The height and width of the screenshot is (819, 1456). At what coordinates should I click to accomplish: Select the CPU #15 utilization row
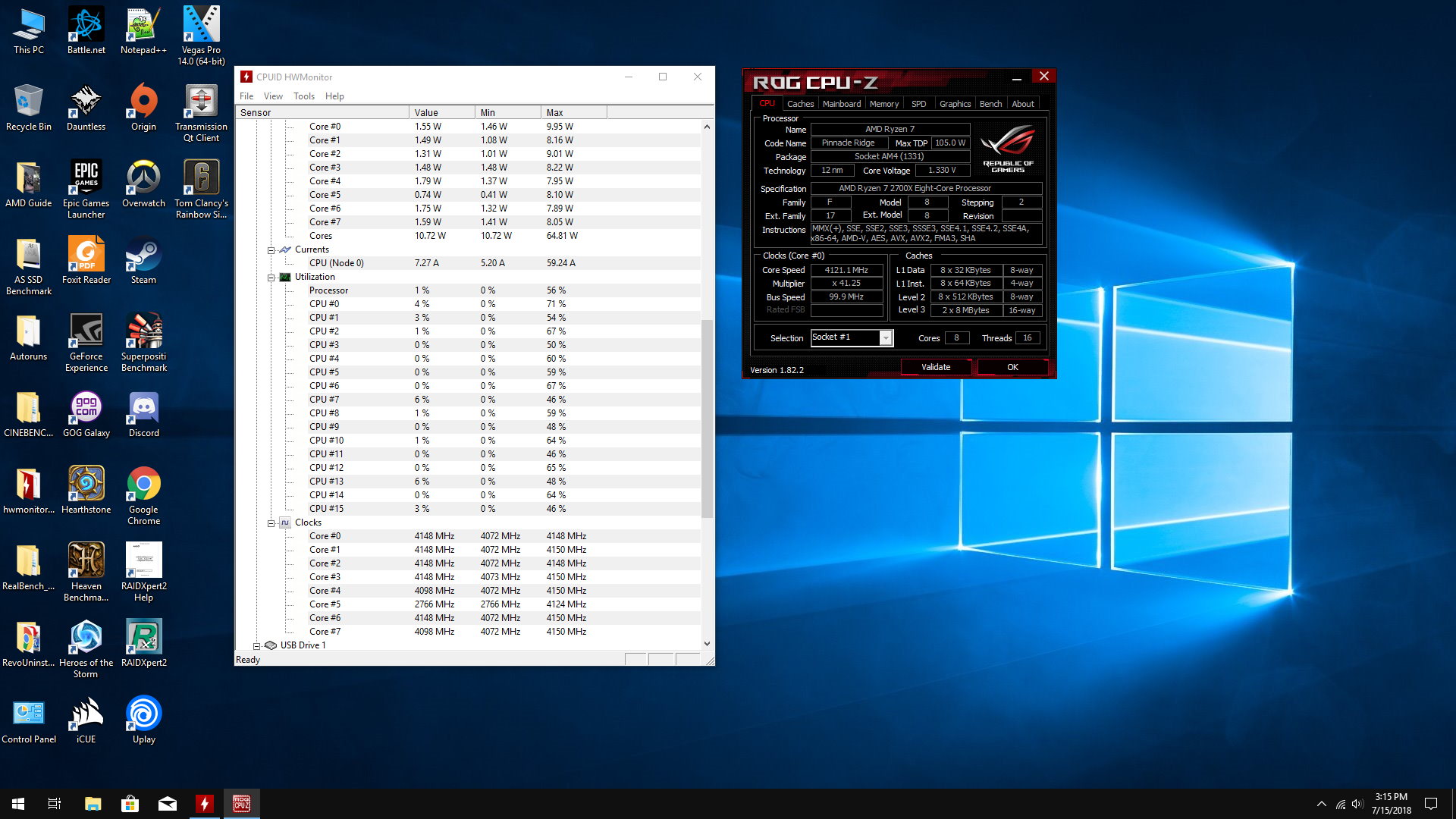coord(468,509)
